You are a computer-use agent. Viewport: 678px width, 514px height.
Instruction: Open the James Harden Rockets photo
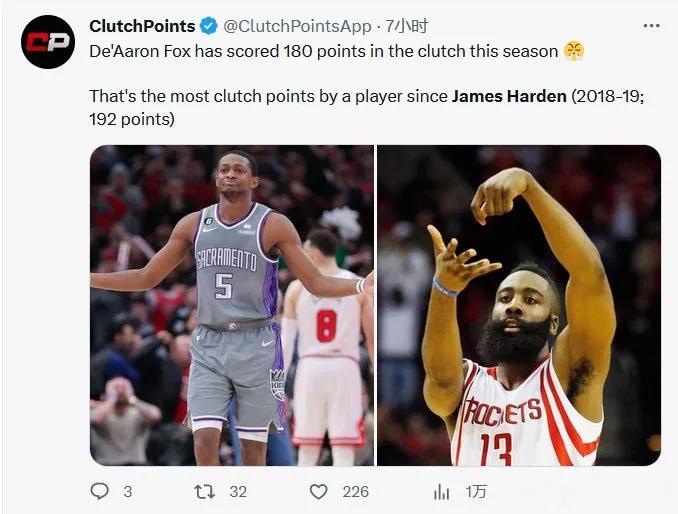point(519,305)
